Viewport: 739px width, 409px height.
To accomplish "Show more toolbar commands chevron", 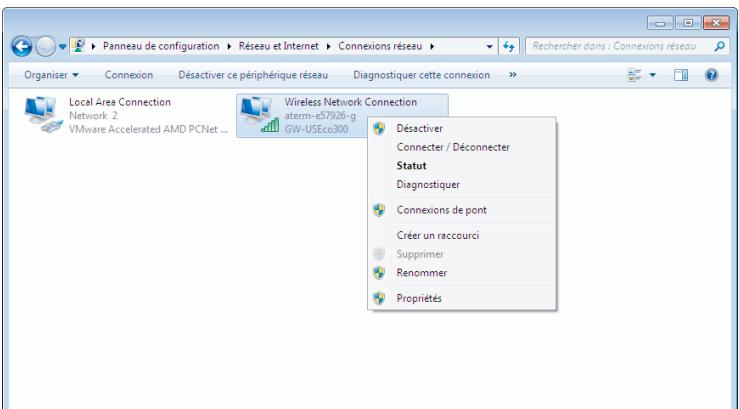I will point(513,75).
